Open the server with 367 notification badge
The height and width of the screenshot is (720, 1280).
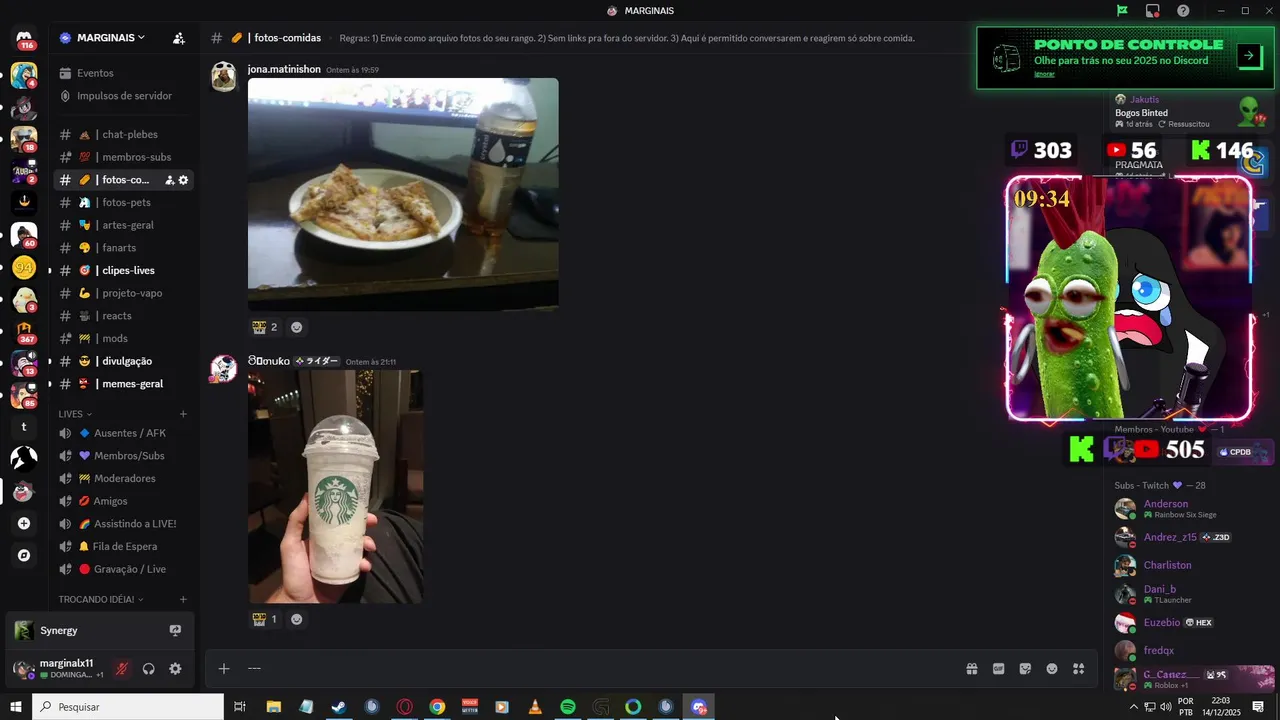tap(24, 332)
